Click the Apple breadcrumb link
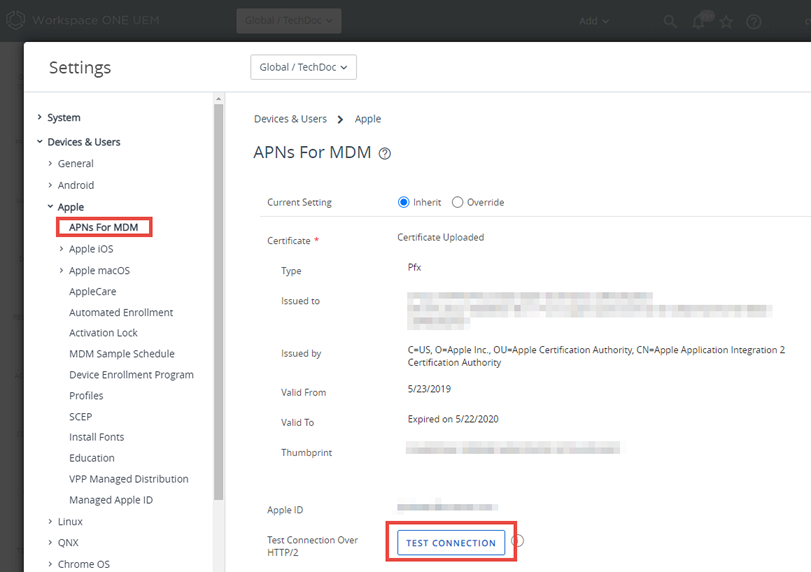 point(368,119)
